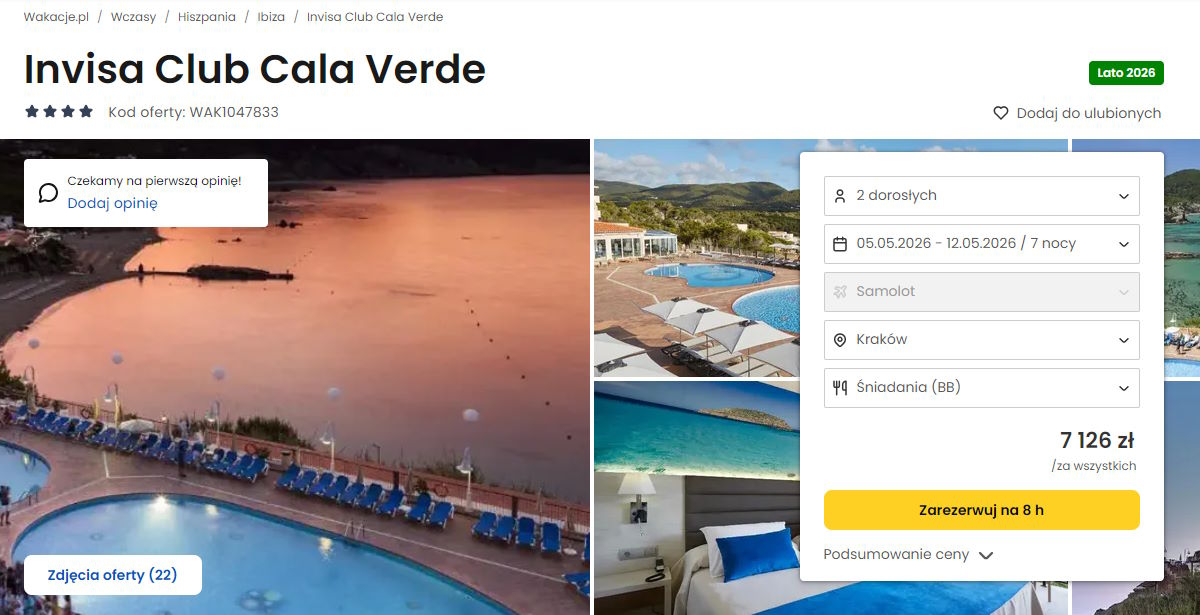The image size is (1200, 615).
Task: Go to Hiszpania in the breadcrumb
Action: (207, 17)
